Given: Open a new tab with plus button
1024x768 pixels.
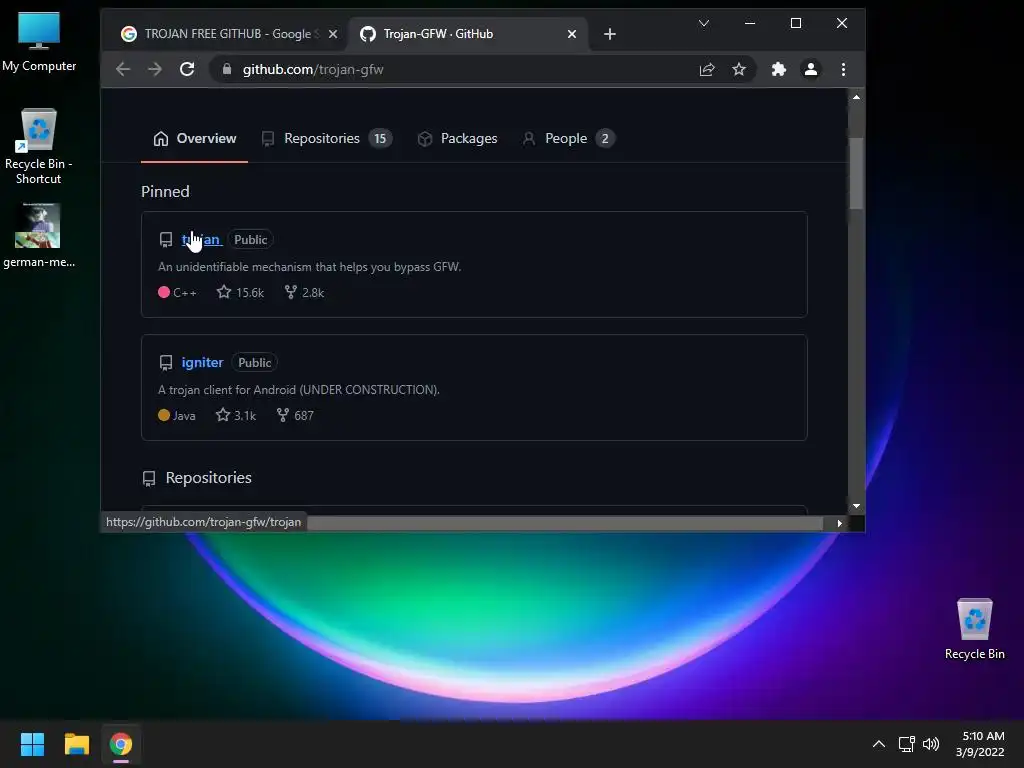Looking at the screenshot, I should [609, 34].
